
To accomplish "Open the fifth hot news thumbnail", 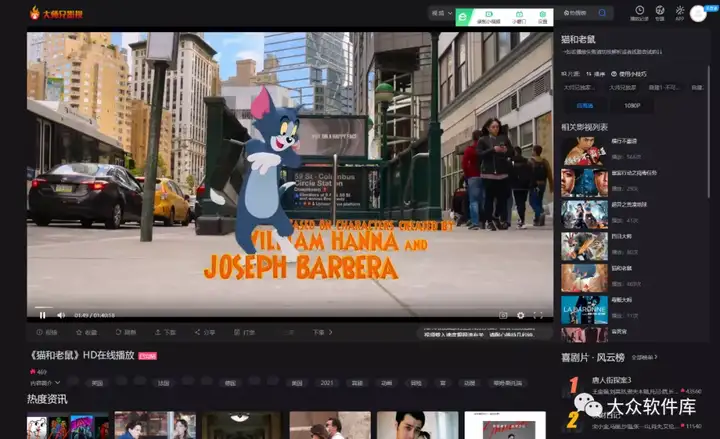I will tap(417, 425).
